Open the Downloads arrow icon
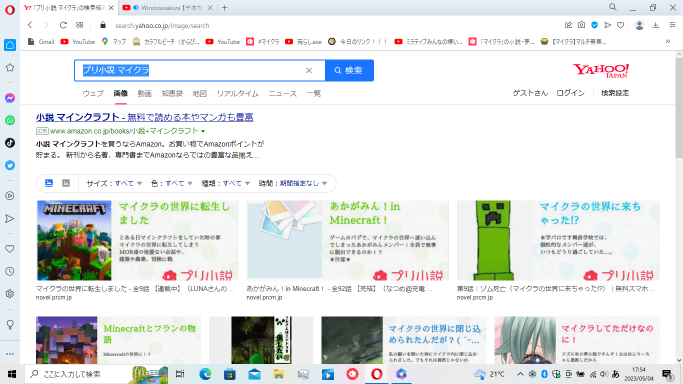 [x=656, y=25]
